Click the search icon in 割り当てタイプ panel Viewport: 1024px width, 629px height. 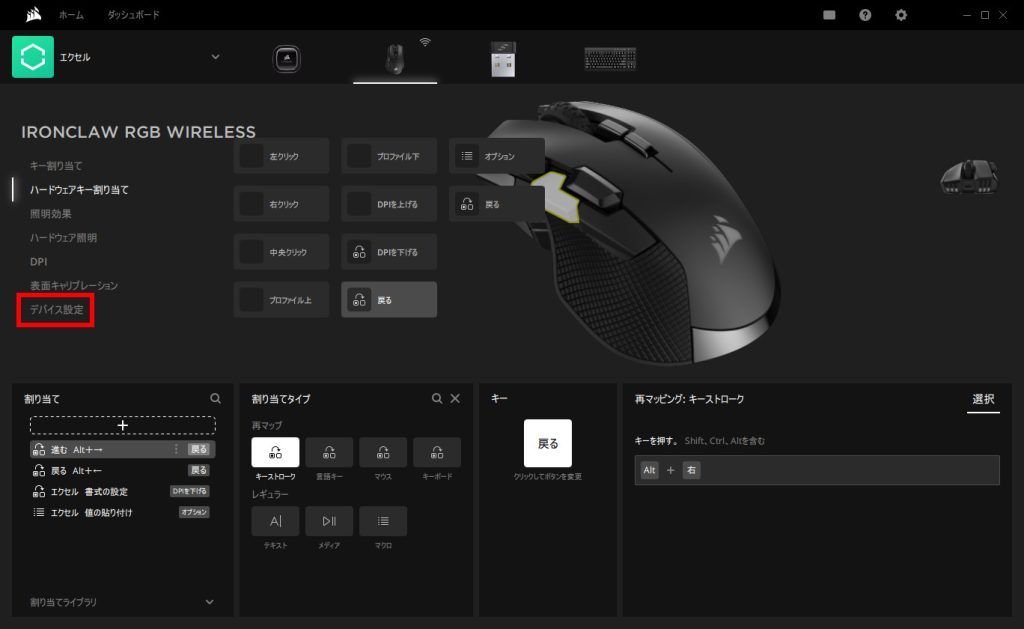click(x=437, y=398)
